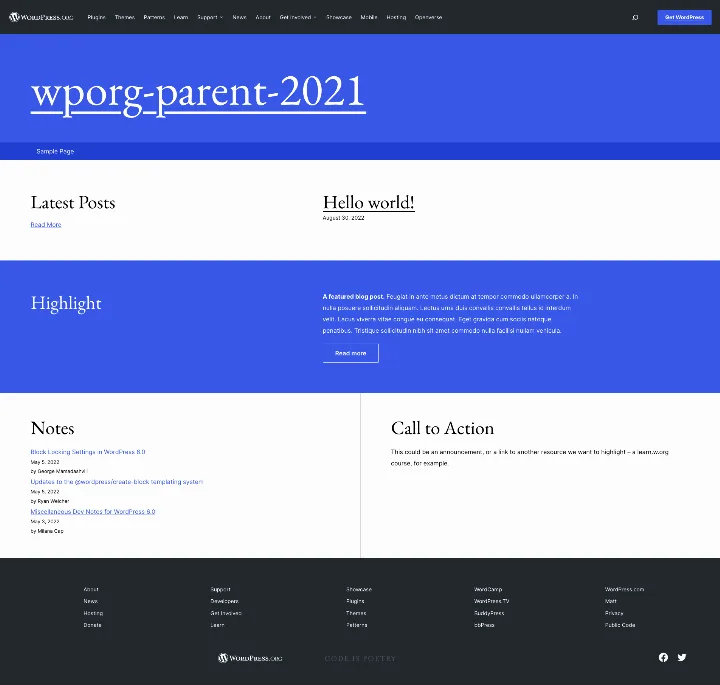Open the Hello world! post title
The width and height of the screenshot is (720, 685).
click(x=369, y=202)
